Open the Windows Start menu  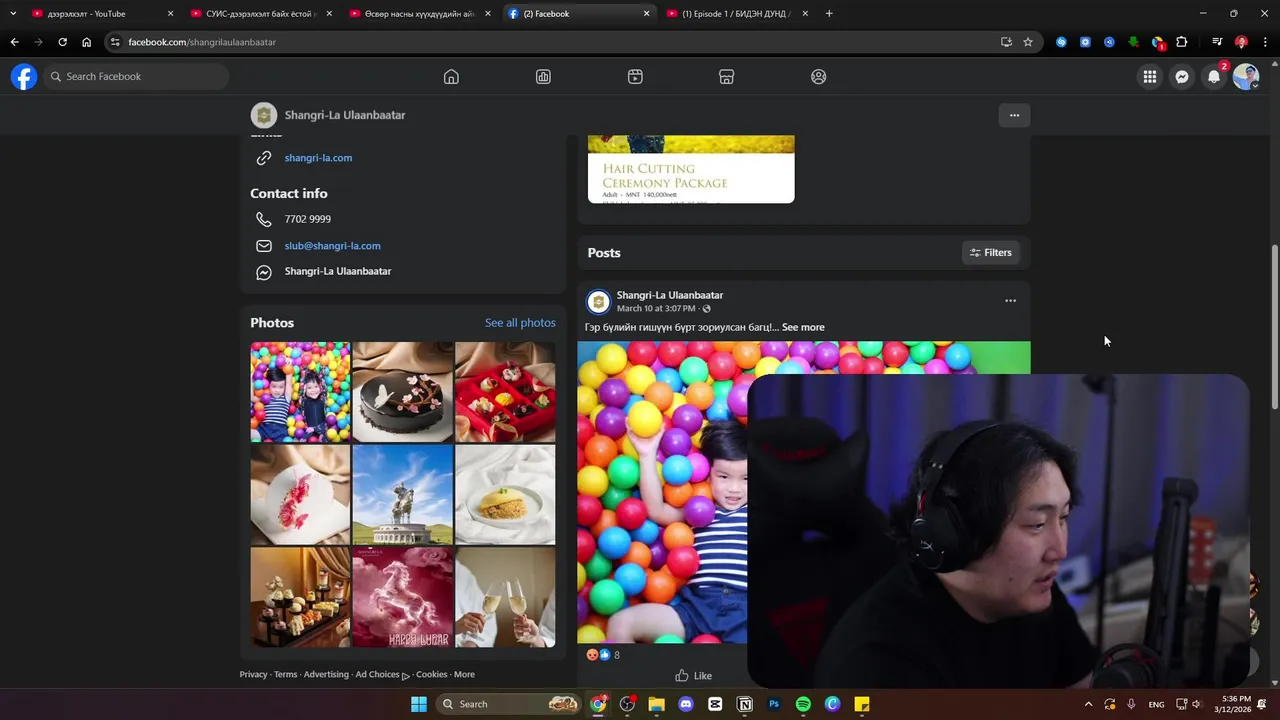(418, 704)
